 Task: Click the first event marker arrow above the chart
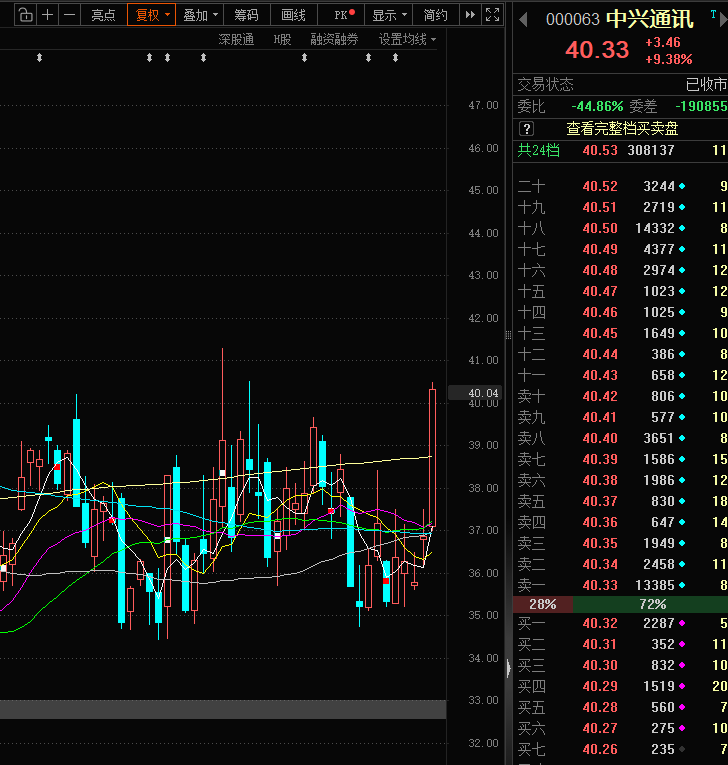(x=40, y=58)
